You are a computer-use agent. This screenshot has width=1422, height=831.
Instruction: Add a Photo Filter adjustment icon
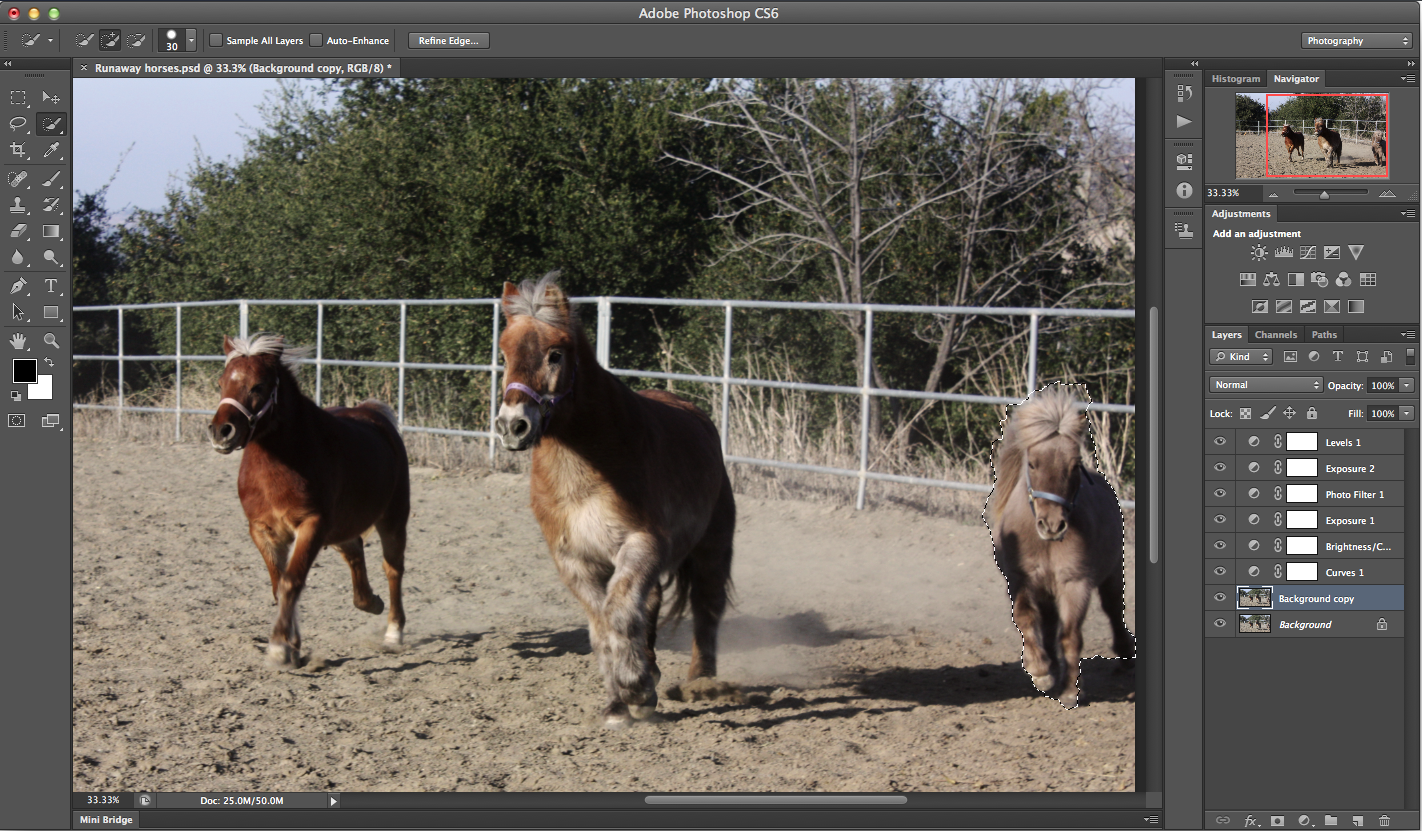click(1320, 280)
